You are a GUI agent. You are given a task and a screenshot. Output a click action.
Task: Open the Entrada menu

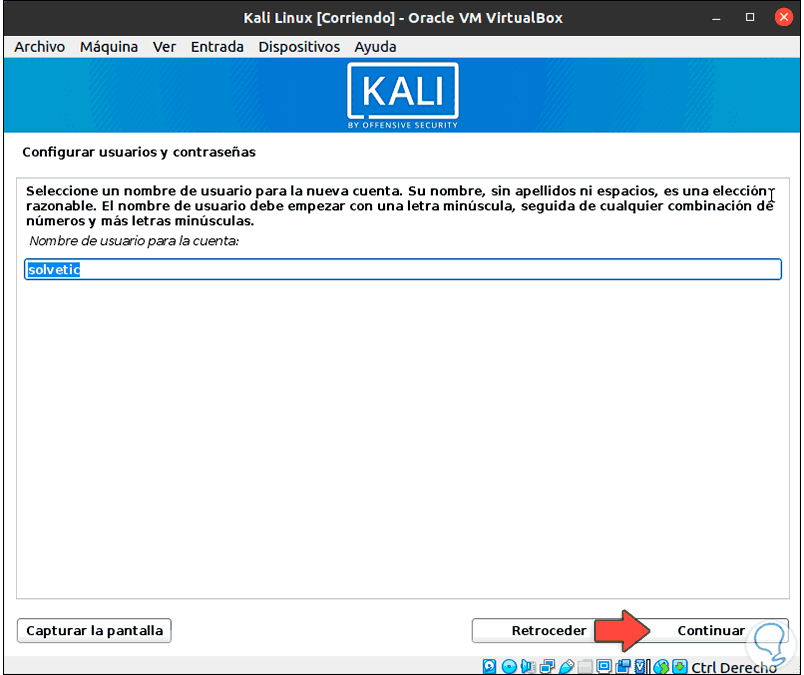(x=217, y=47)
